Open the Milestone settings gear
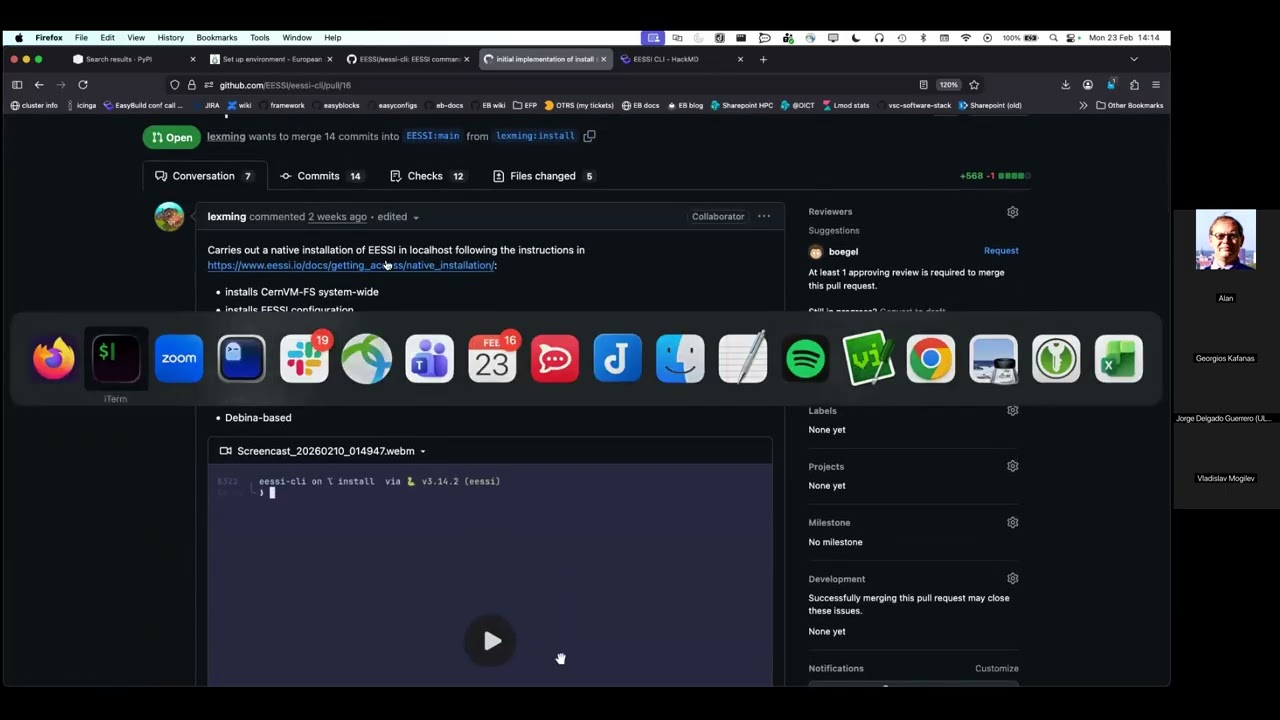 coord(1013,522)
